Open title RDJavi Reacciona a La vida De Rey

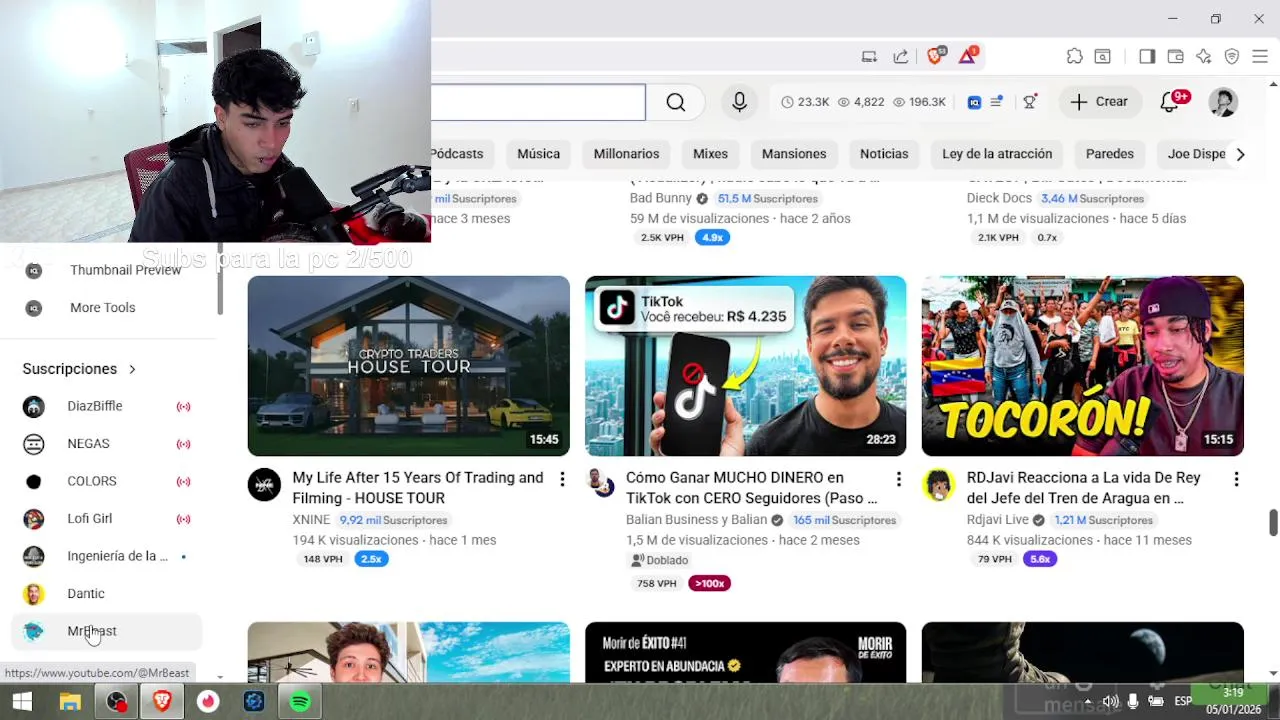point(1083,488)
